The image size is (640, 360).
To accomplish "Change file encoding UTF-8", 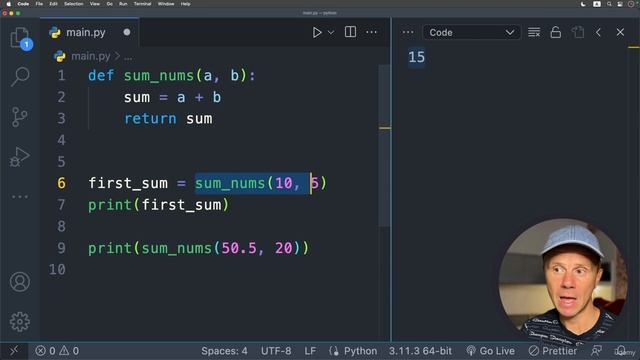I will [x=276, y=351].
